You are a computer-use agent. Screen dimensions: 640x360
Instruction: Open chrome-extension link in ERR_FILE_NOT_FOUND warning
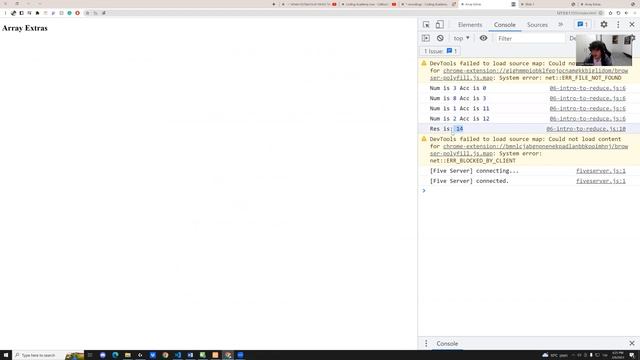[529, 74]
